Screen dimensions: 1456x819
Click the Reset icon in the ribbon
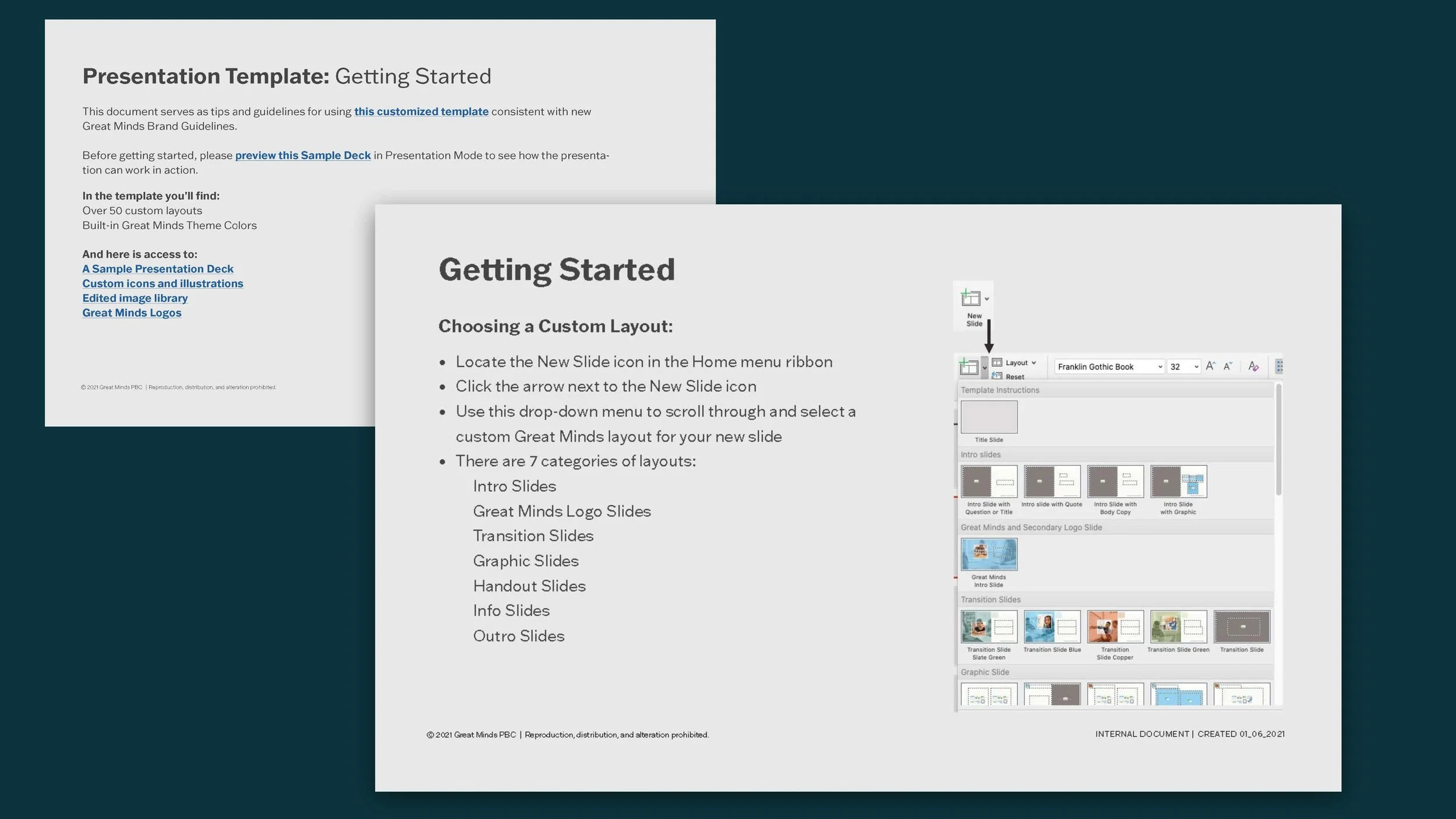coord(997,376)
